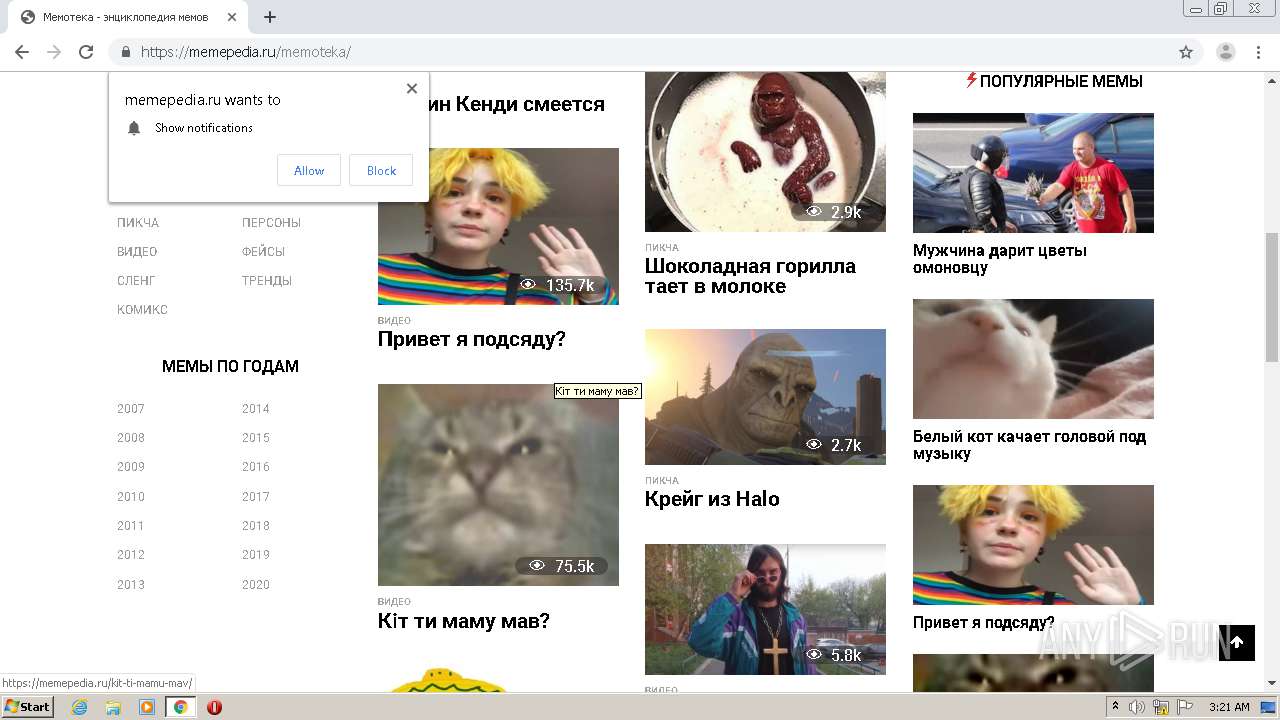Image resolution: width=1280 pixels, height=720 pixels.
Task: Select memes from year 2013
Action: tap(131, 585)
